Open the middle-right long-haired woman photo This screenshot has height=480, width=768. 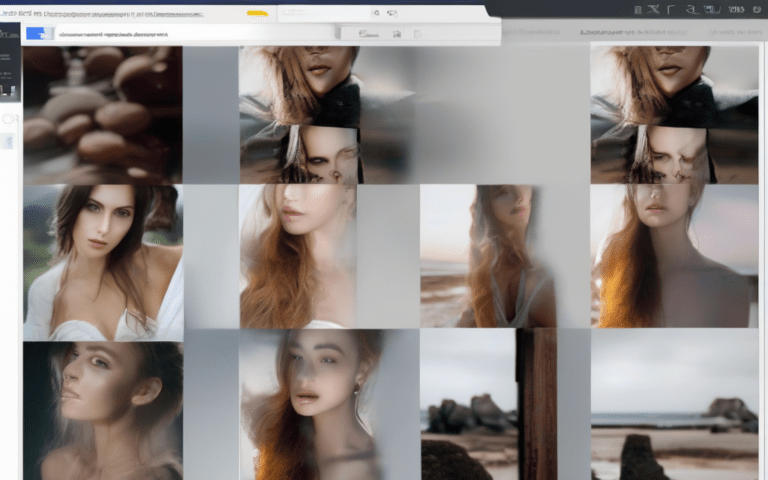coord(674,257)
